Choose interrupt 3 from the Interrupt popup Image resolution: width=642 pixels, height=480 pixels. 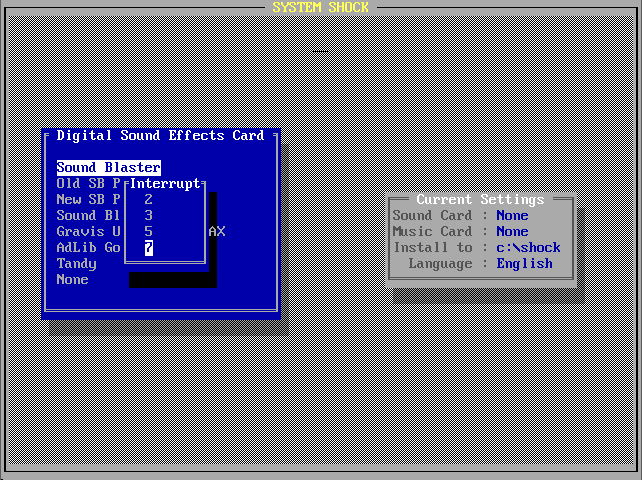[148, 216]
